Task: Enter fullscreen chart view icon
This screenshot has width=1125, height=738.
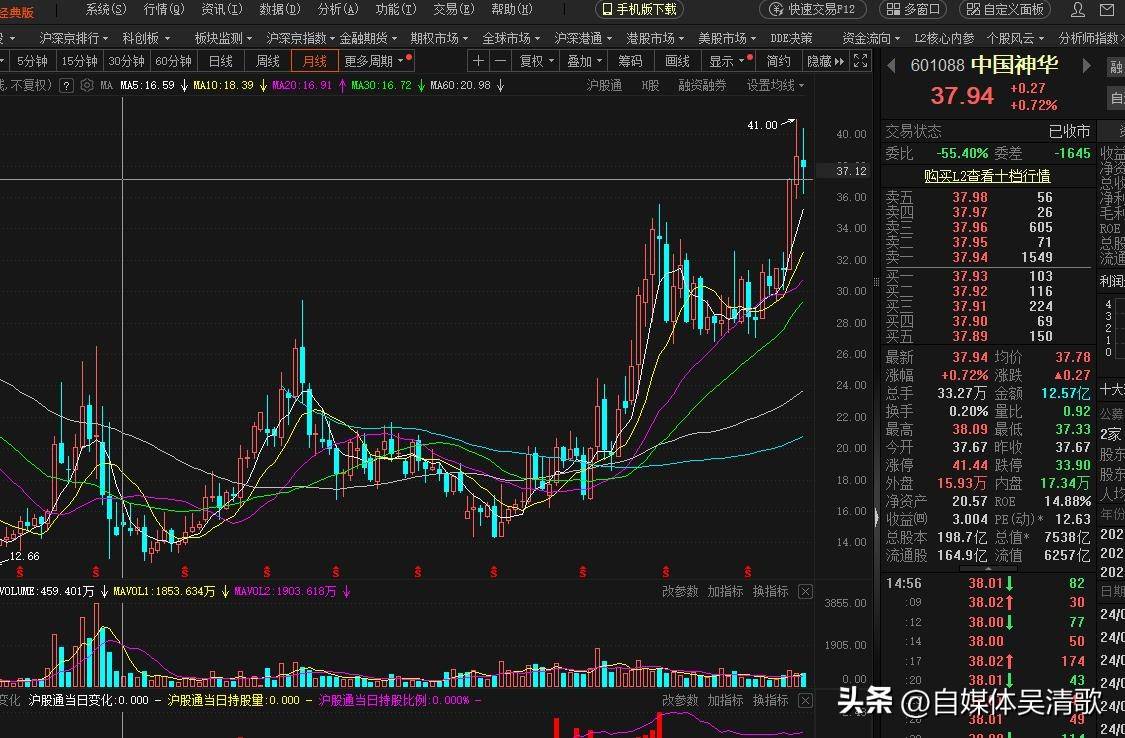Action: tap(860, 61)
